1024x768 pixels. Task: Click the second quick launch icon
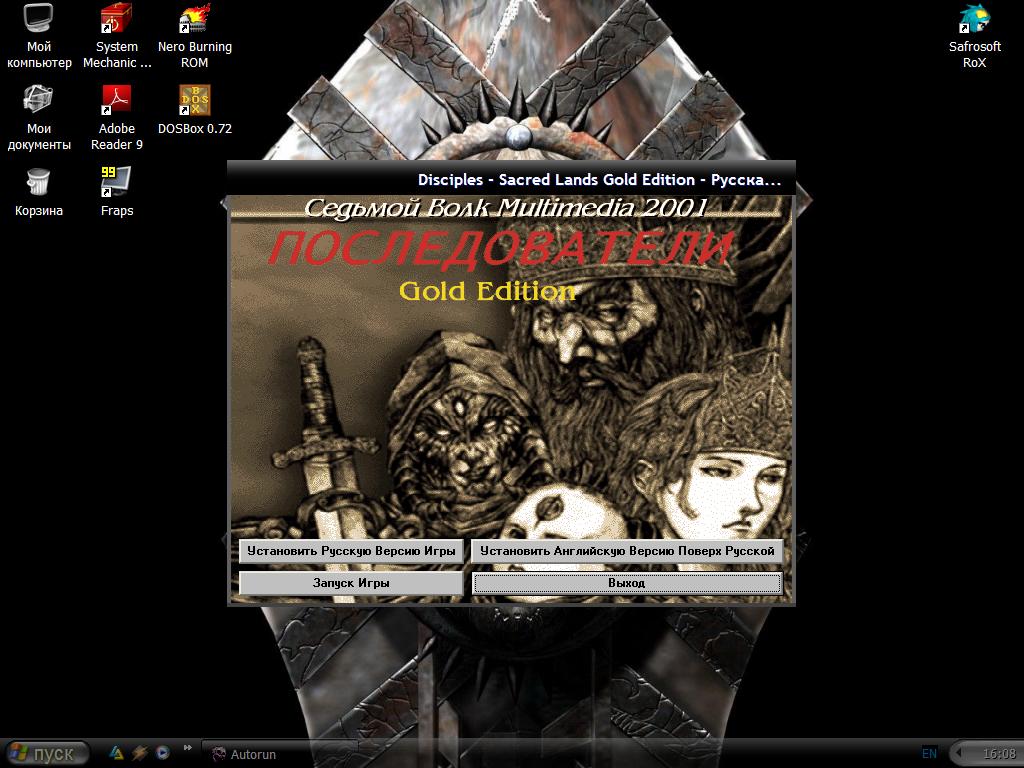(140, 753)
